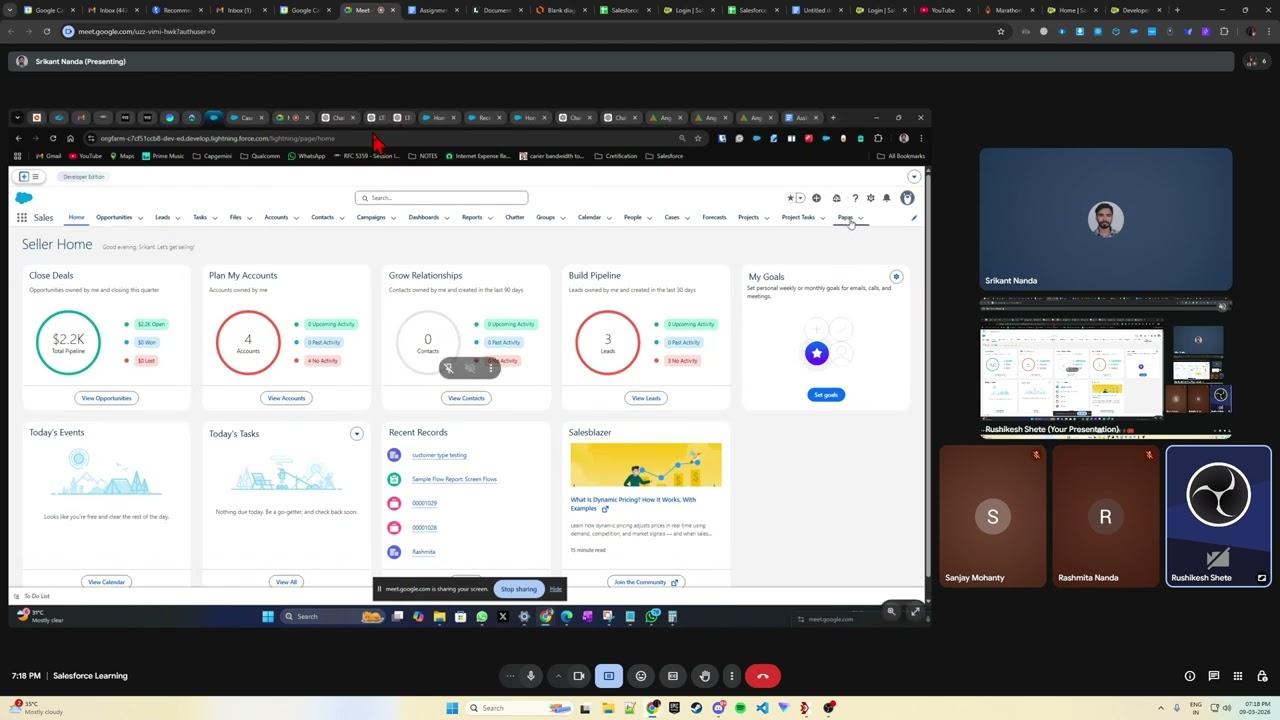Open Spotify from the Windows taskbar

coord(740,708)
